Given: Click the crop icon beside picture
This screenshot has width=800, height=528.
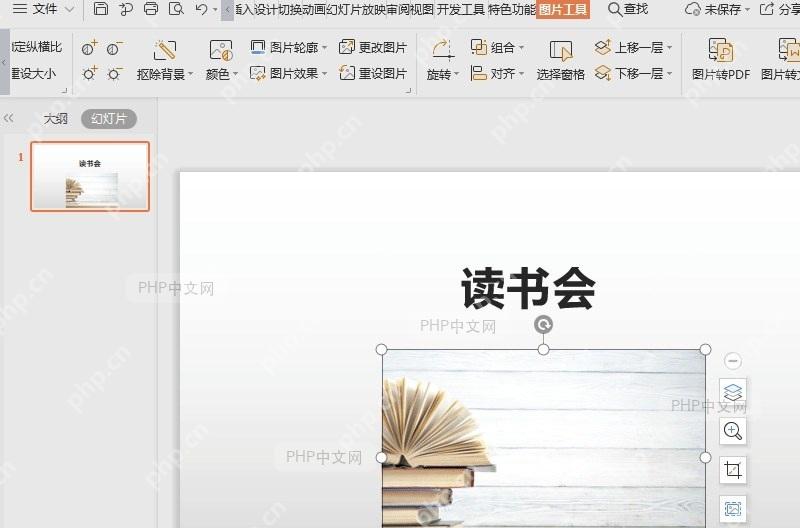Looking at the screenshot, I should [x=733, y=470].
